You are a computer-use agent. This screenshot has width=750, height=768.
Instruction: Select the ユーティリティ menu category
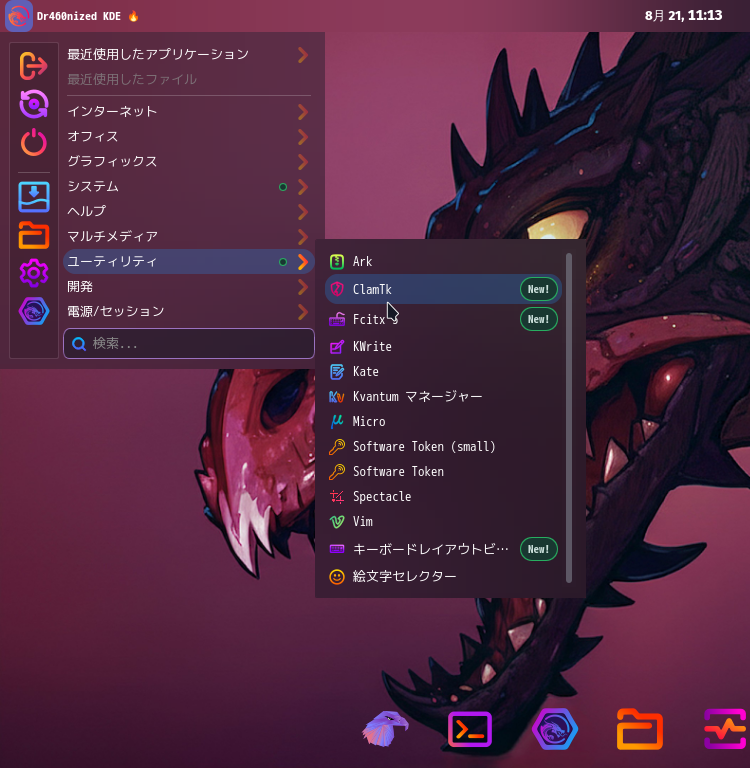click(x=189, y=262)
